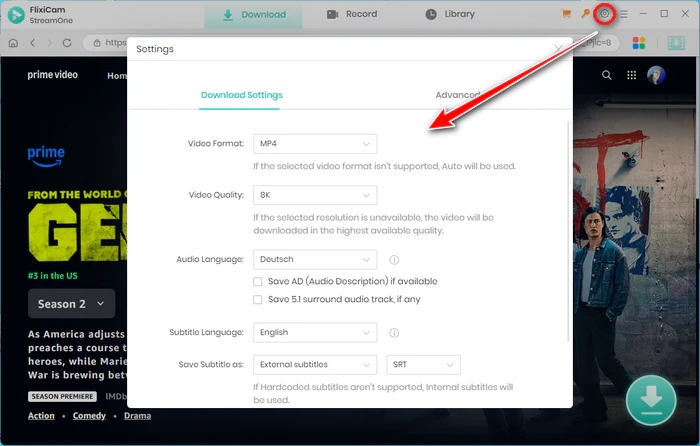Click the Prime Video profile avatar

point(657,75)
